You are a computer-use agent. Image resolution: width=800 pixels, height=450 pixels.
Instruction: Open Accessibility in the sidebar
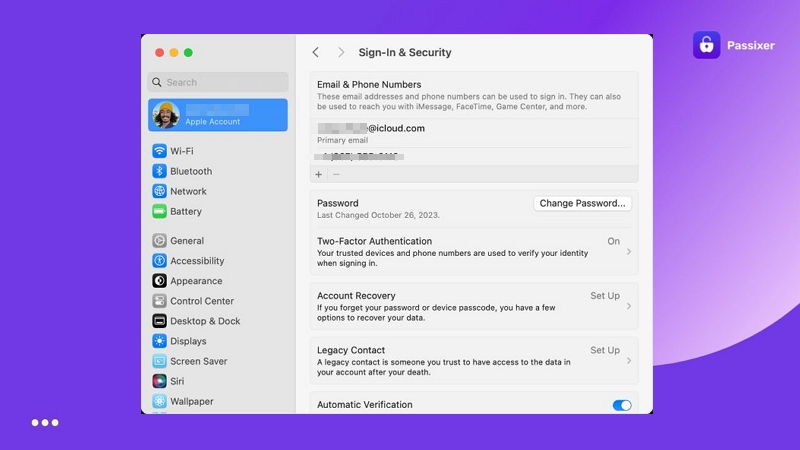pos(218,261)
